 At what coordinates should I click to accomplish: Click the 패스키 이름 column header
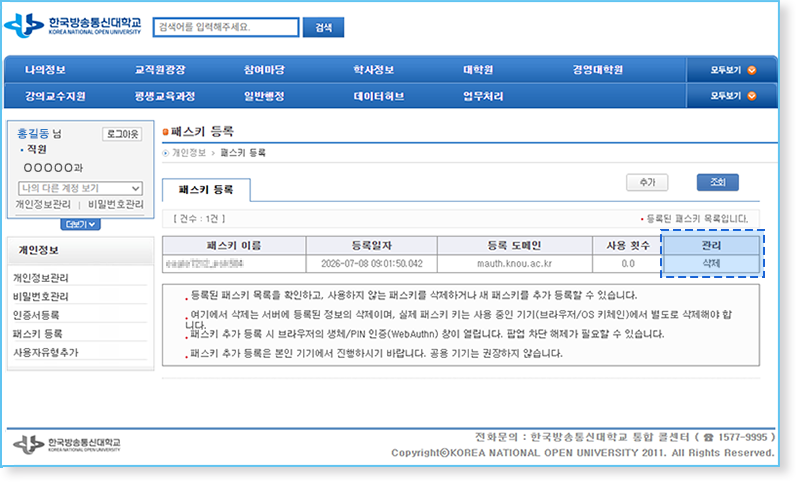pyautogui.click(x=234, y=245)
